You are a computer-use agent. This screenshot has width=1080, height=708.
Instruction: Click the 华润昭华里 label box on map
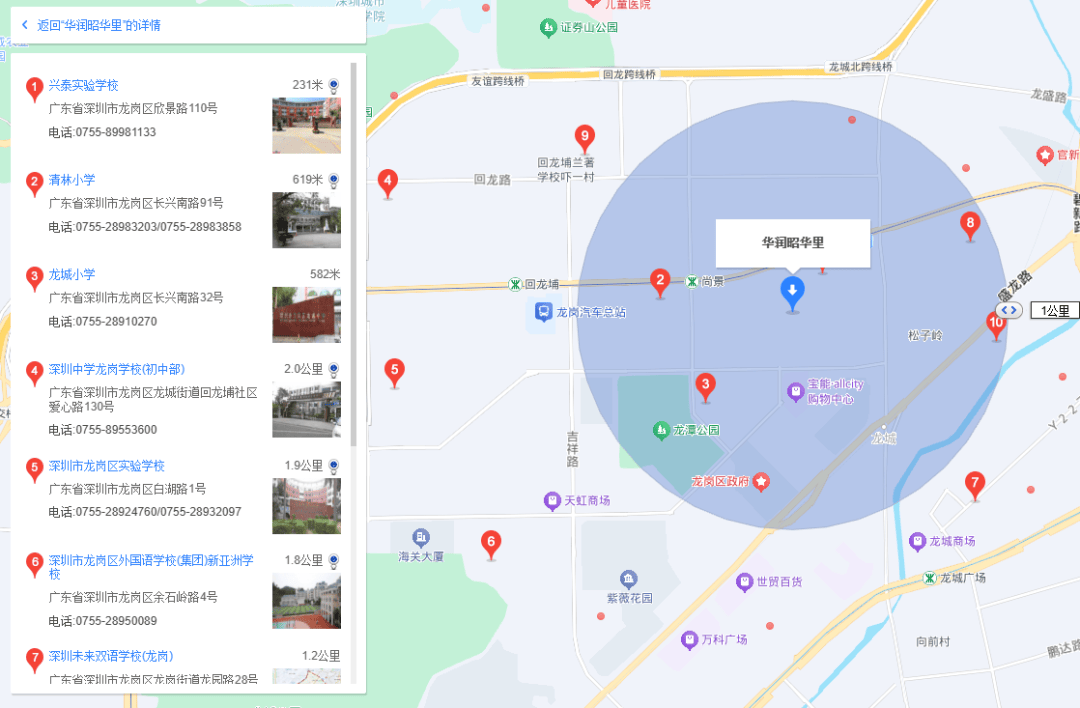(793, 243)
